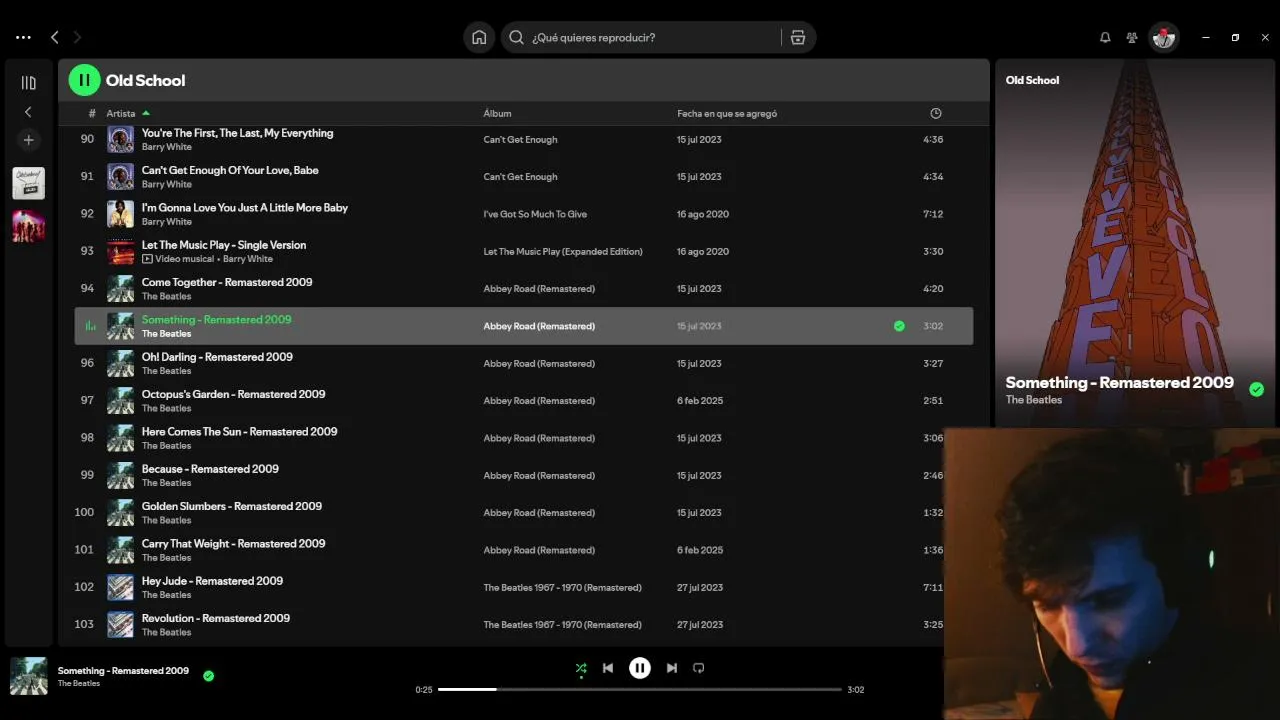Toggle repeat mode
Viewport: 1280px width, 720px height.
click(x=699, y=668)
